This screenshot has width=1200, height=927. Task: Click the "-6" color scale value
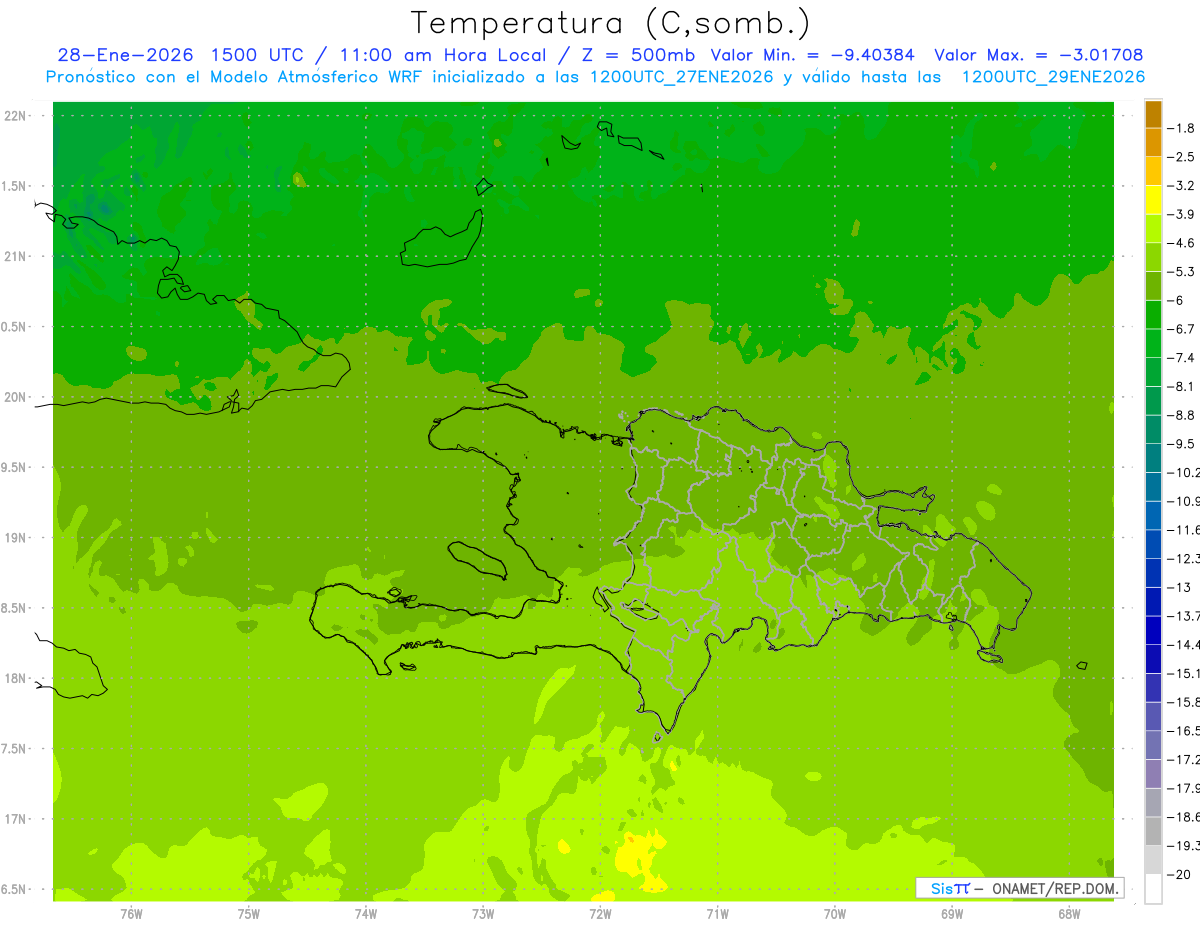(1176, 301)
